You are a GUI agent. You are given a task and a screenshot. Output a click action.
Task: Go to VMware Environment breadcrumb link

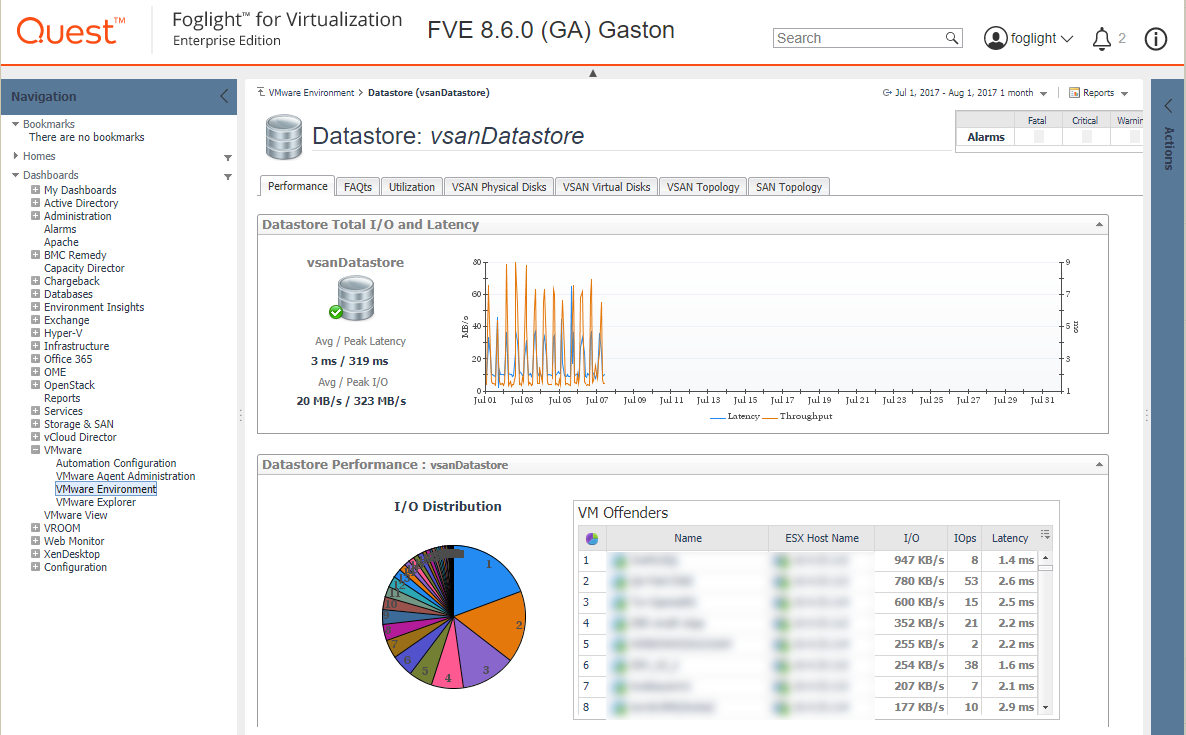coord(311,93)
